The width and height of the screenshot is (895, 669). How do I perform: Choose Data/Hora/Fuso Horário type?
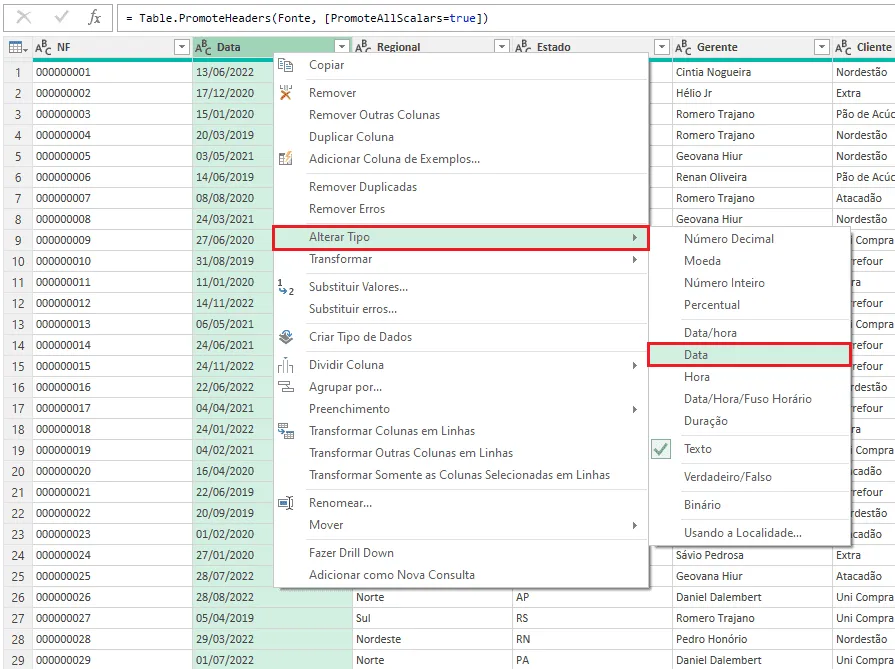[x=748, y=399]
